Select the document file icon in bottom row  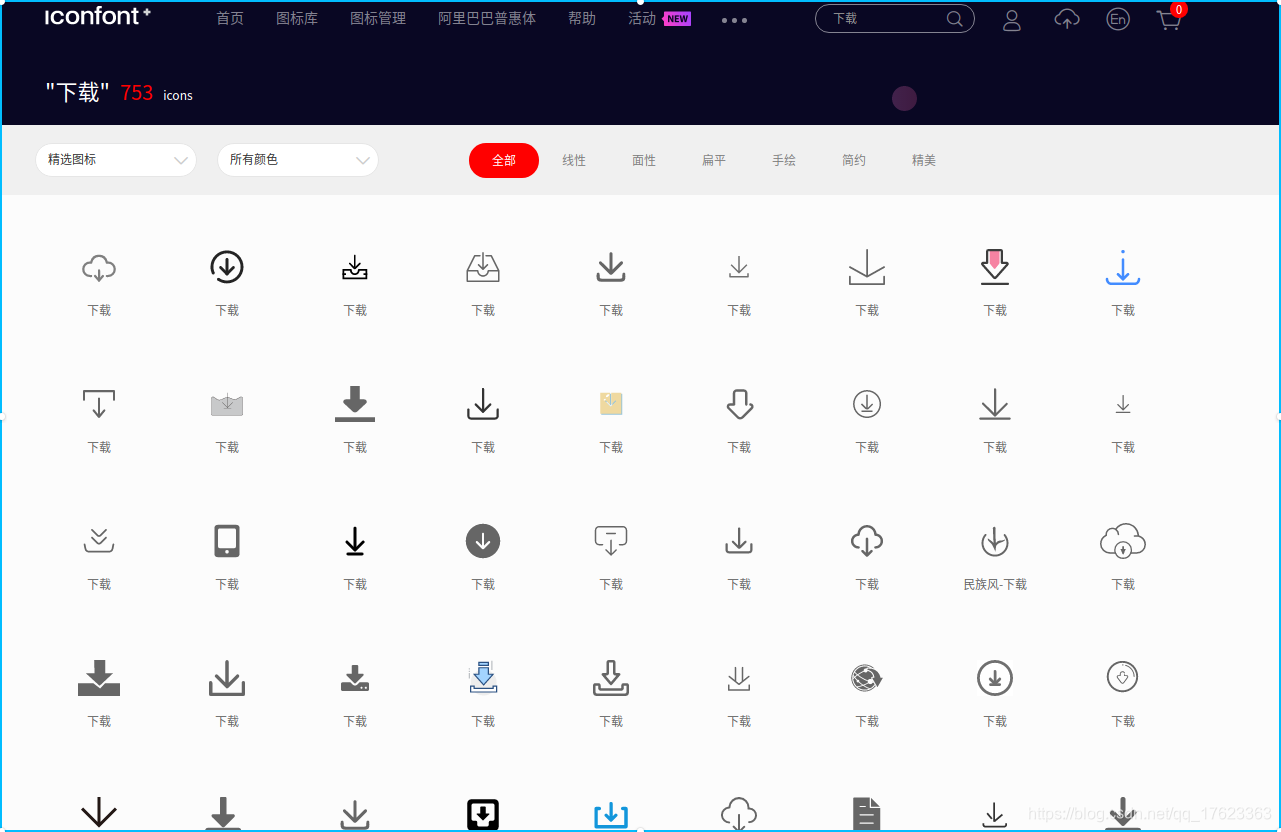[867, 814]
